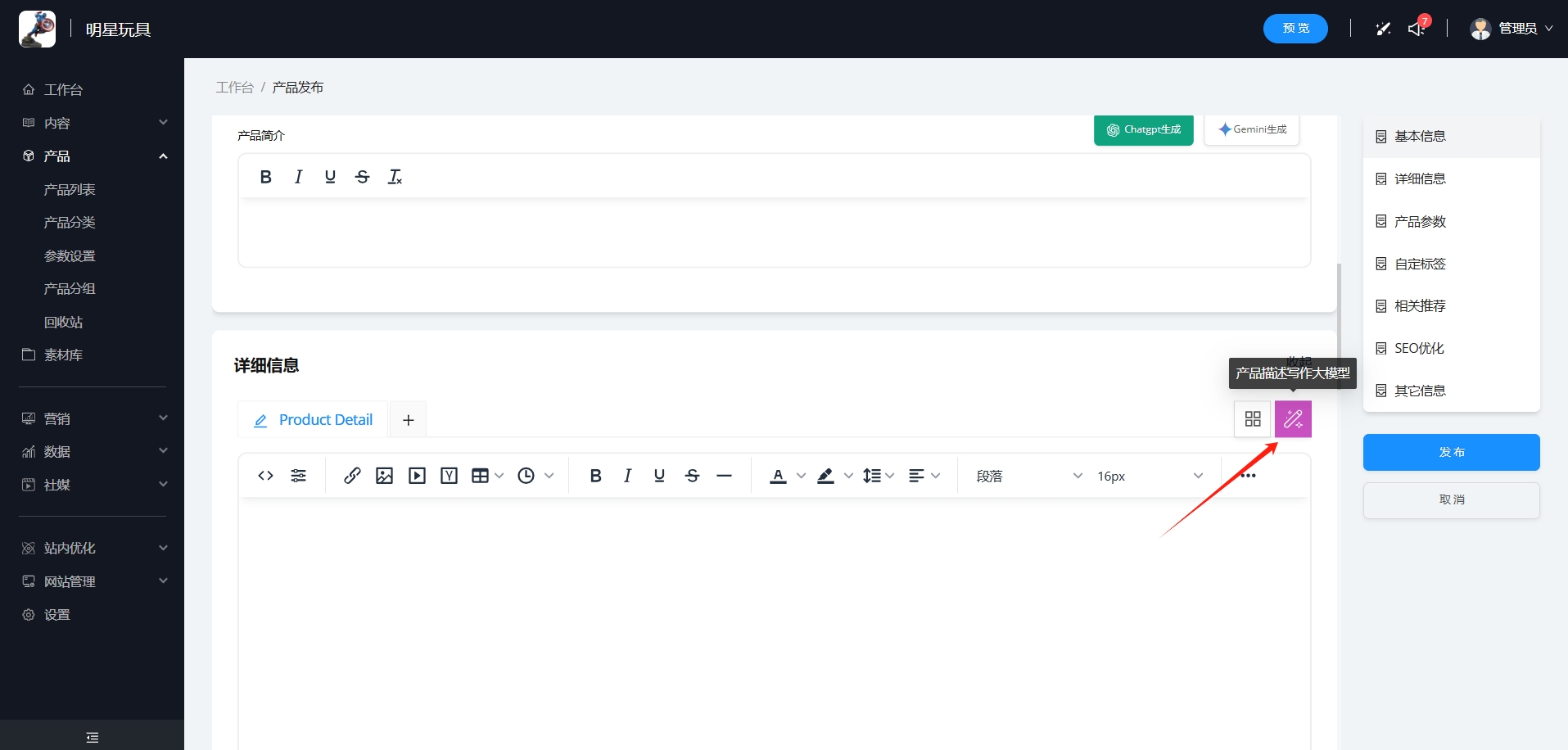
Task: Toggle italic in product intro editor
Action: tap(298, 177)
